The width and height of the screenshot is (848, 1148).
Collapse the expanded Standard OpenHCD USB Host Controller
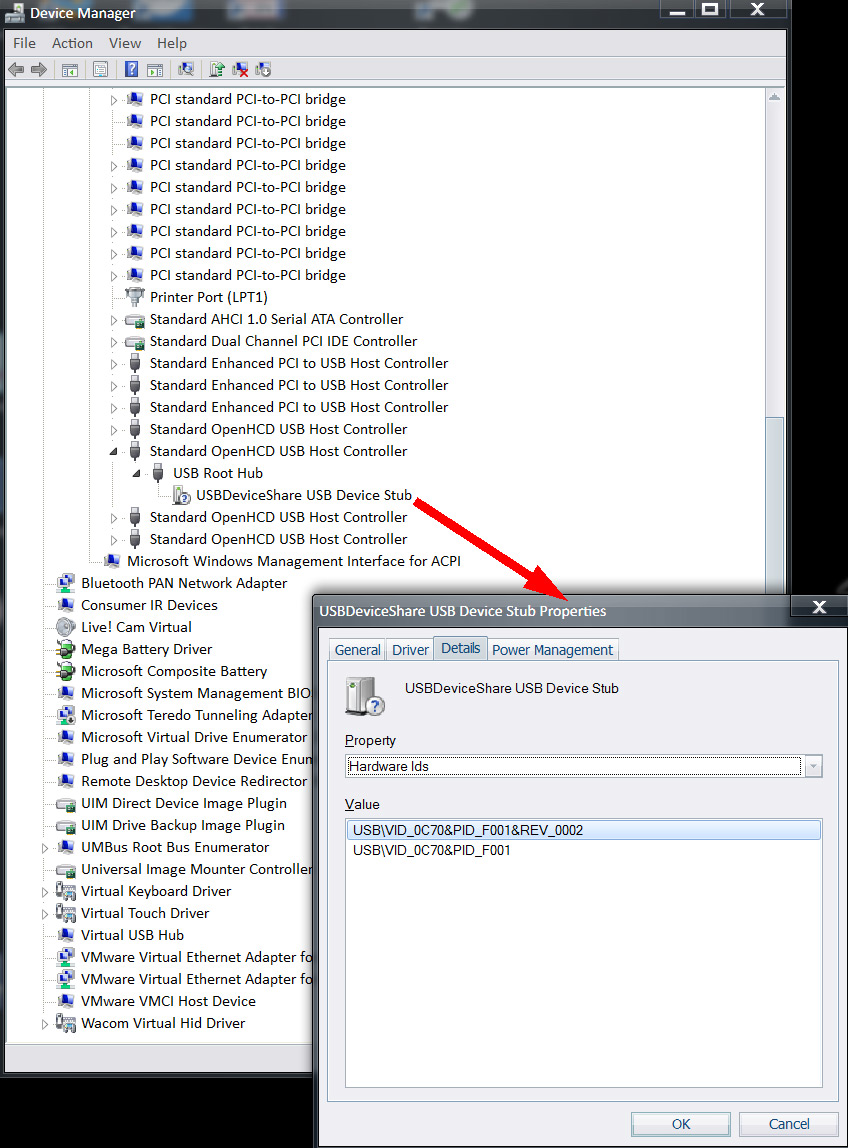coord(114,452)
